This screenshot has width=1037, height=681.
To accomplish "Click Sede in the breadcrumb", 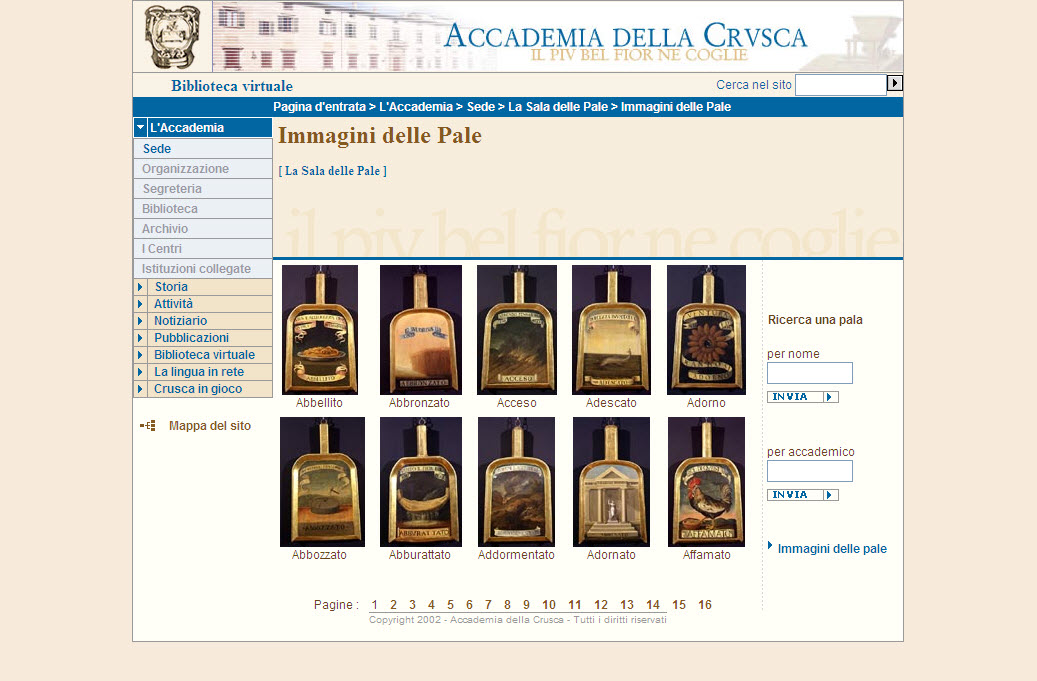I will [481, 106].
